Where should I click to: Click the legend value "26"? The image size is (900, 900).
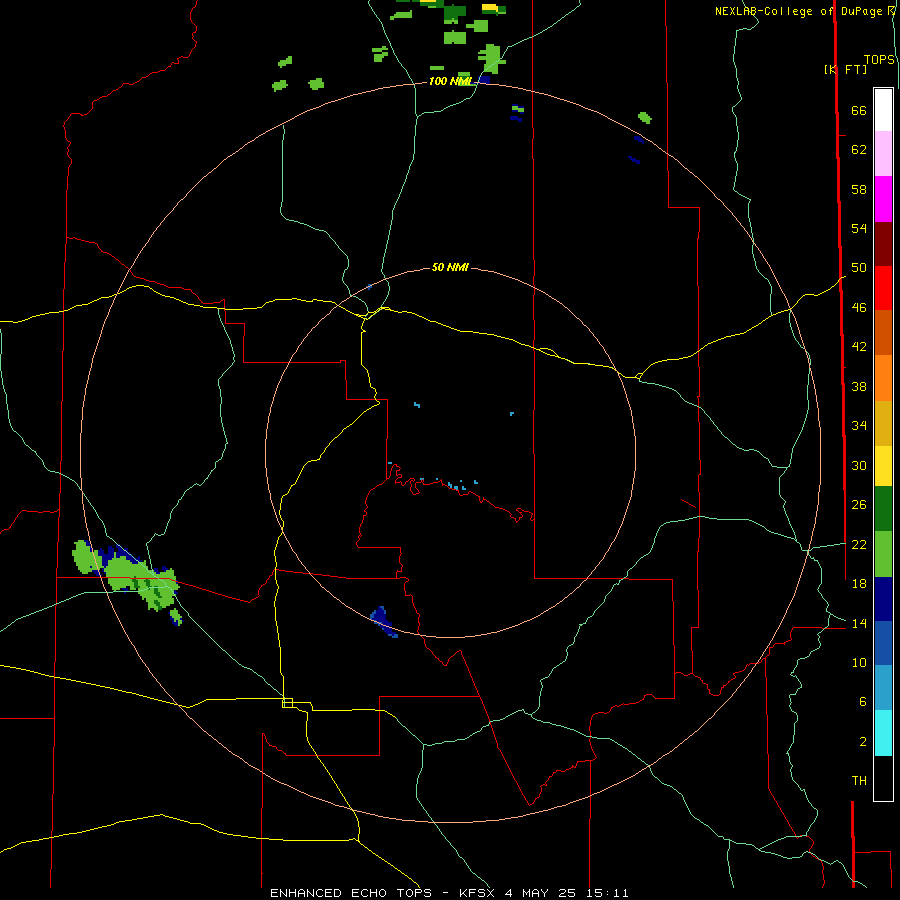859,505
